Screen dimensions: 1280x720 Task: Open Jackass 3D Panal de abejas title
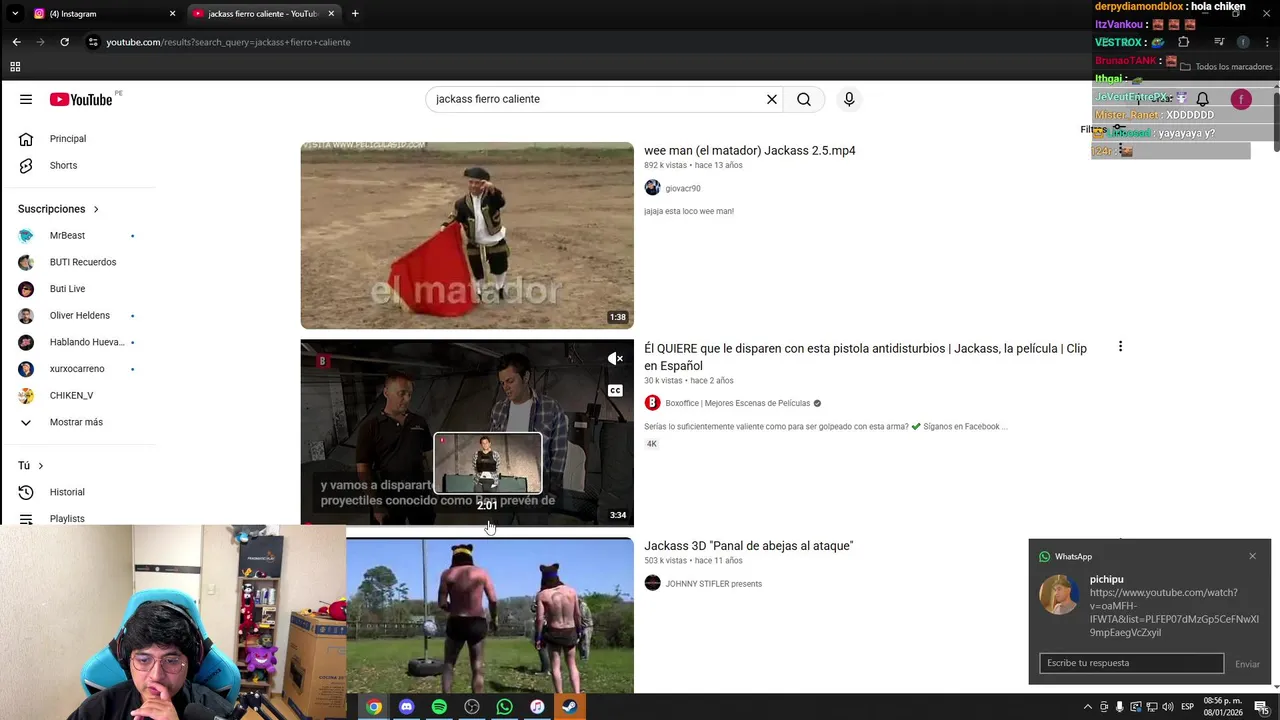pyautogui.click(x=748, y=546)
